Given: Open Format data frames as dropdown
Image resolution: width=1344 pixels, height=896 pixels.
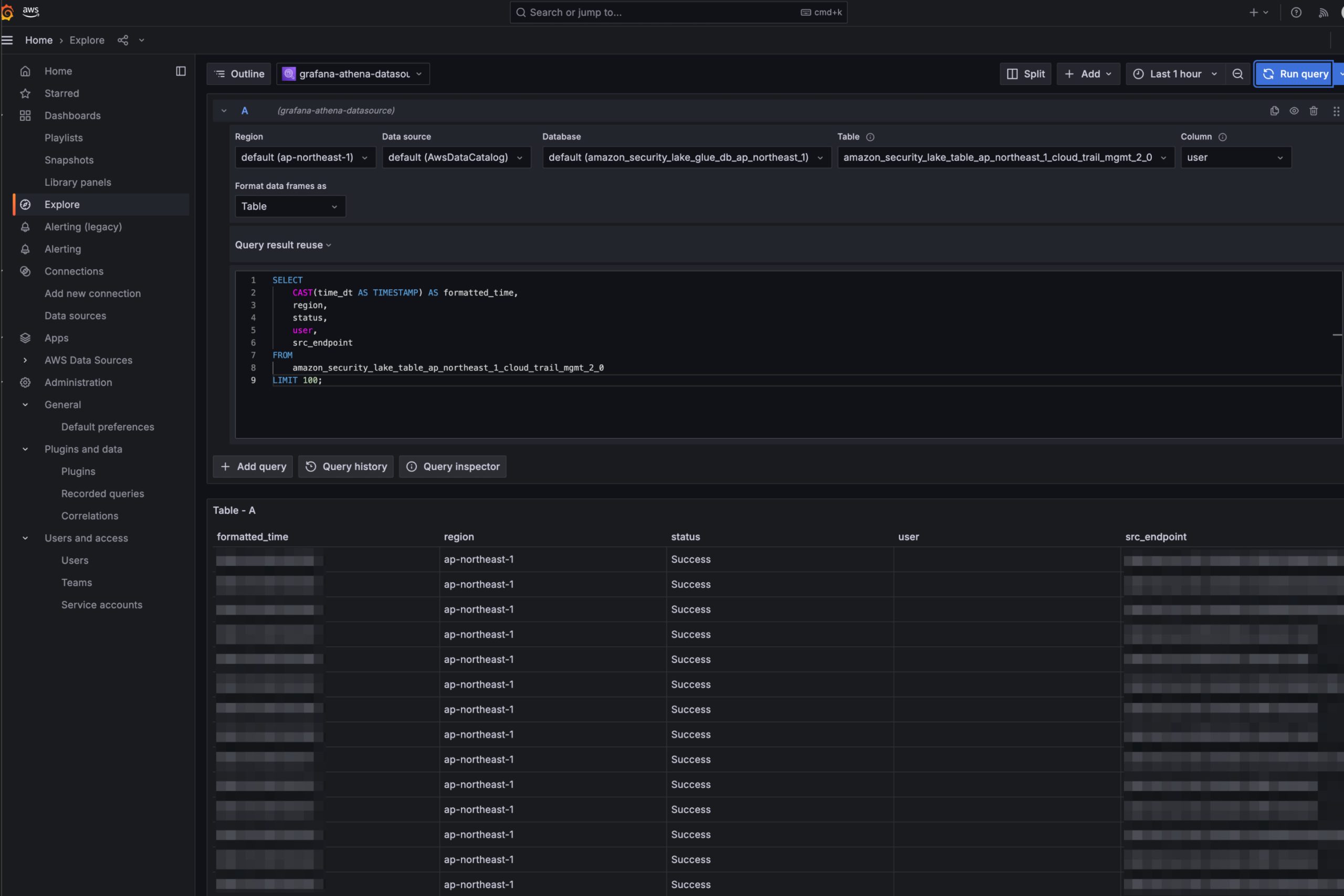Looking at the screenshot, I should coord(290,206).
